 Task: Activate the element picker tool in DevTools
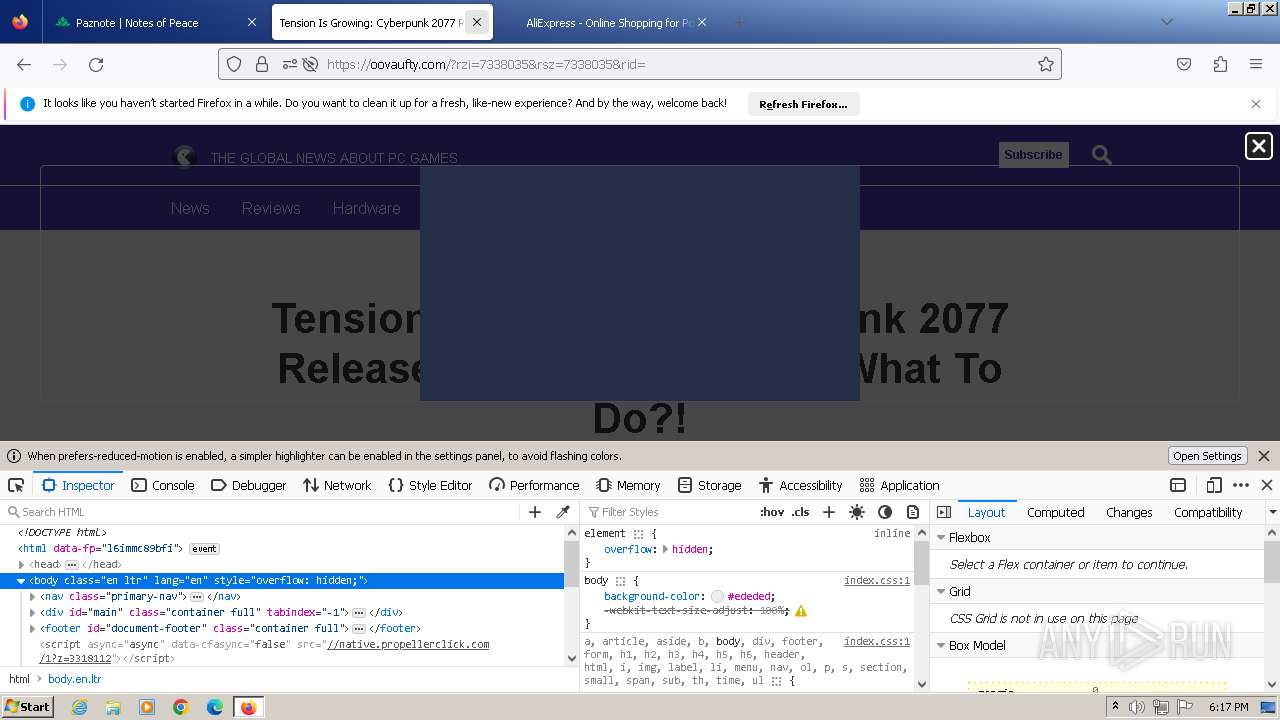click(16, 485)
